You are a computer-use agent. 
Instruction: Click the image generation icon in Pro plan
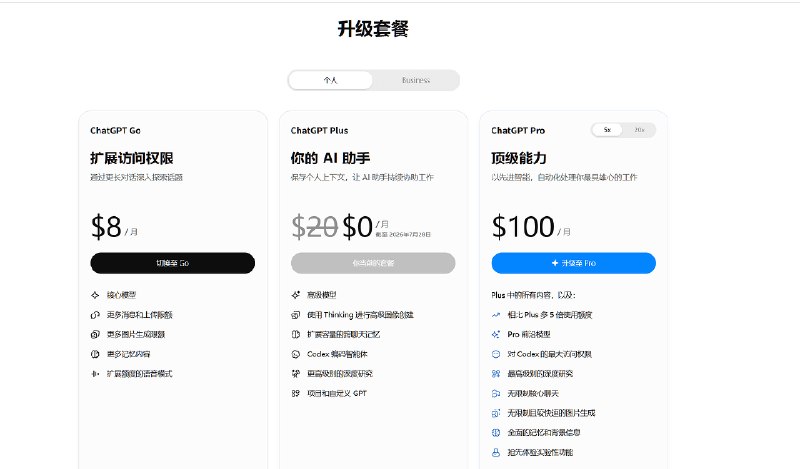[496, 413]
